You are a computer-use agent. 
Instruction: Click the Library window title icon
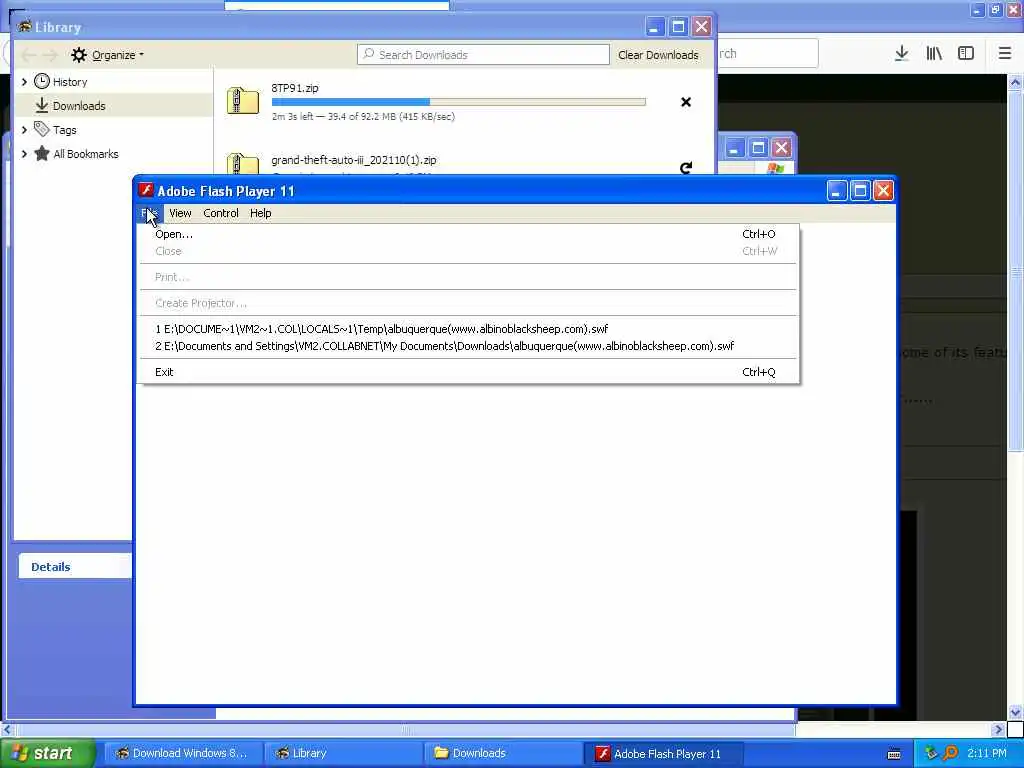(x=25, y=27)
